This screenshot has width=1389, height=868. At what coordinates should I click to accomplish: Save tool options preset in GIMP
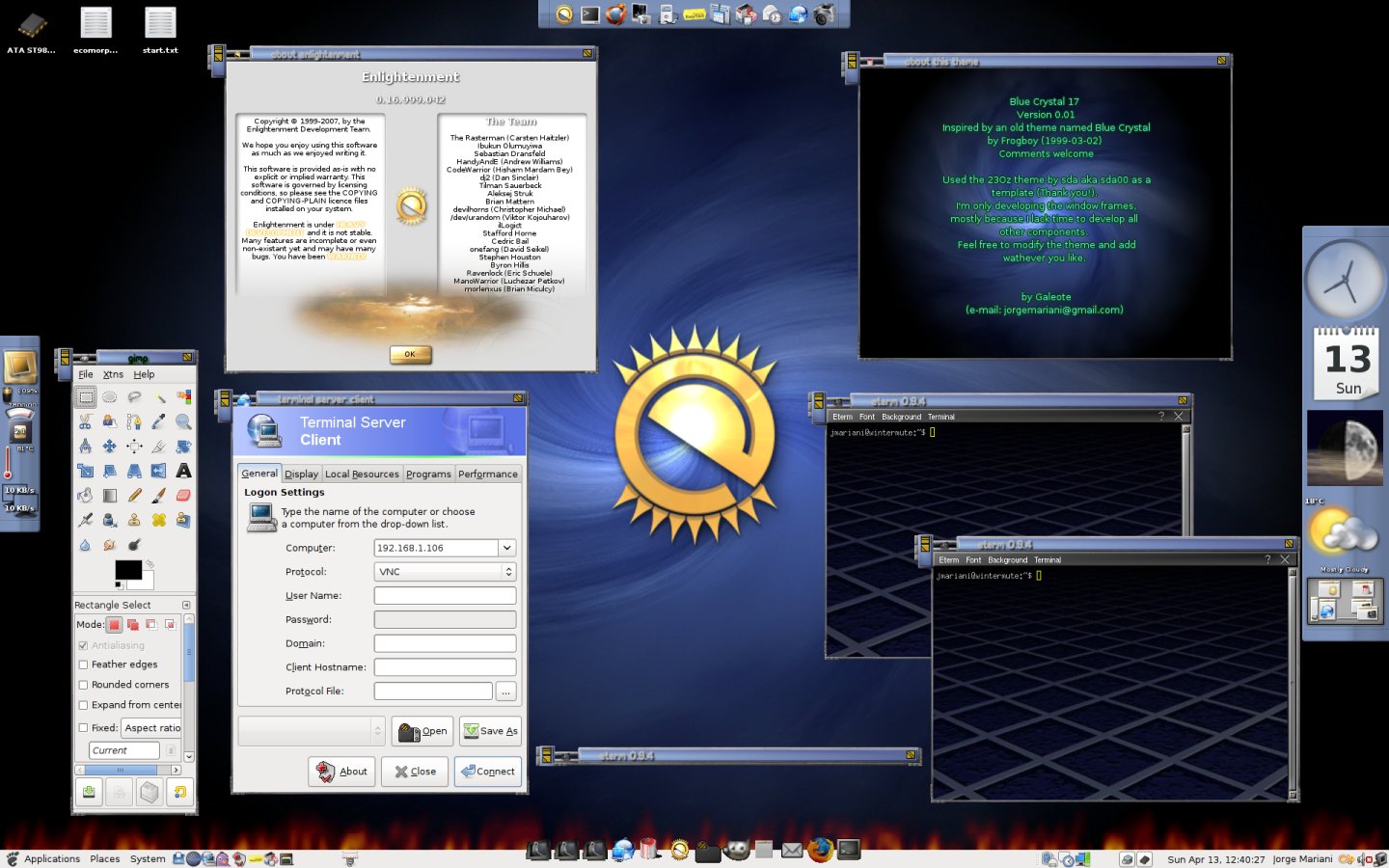click(89, 792)
